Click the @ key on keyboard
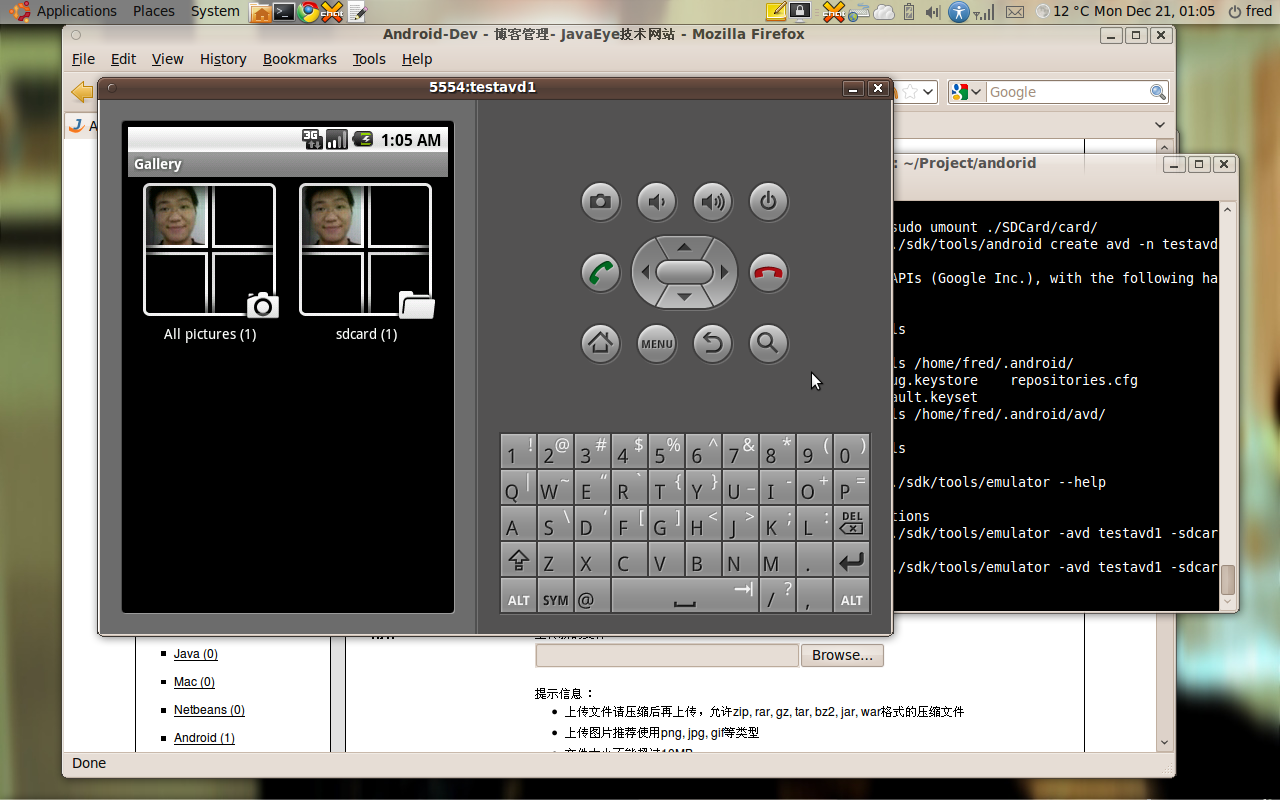The image size is (1280, 800). point(592,596)
